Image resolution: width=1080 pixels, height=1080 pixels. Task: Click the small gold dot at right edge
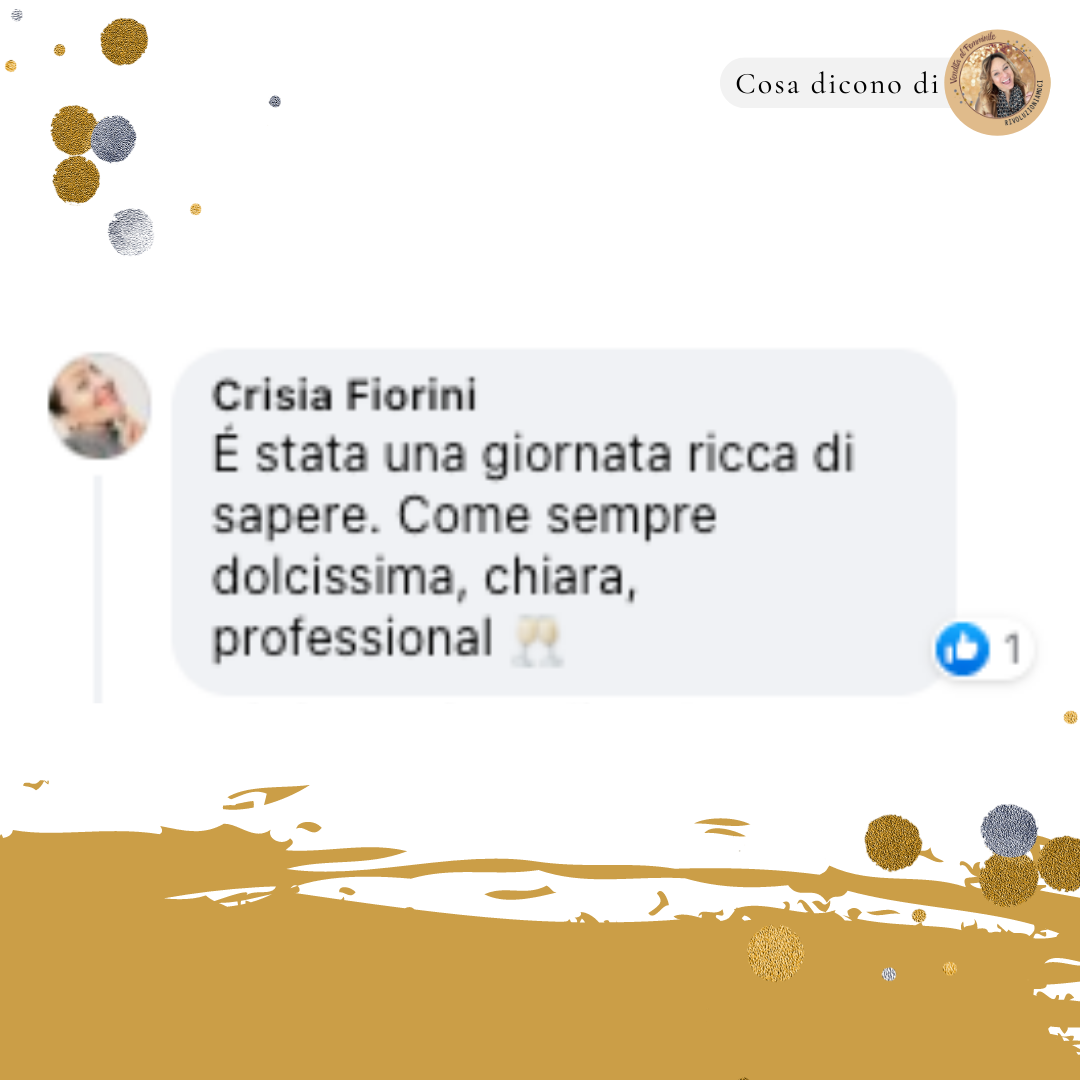coord(1070,717)
